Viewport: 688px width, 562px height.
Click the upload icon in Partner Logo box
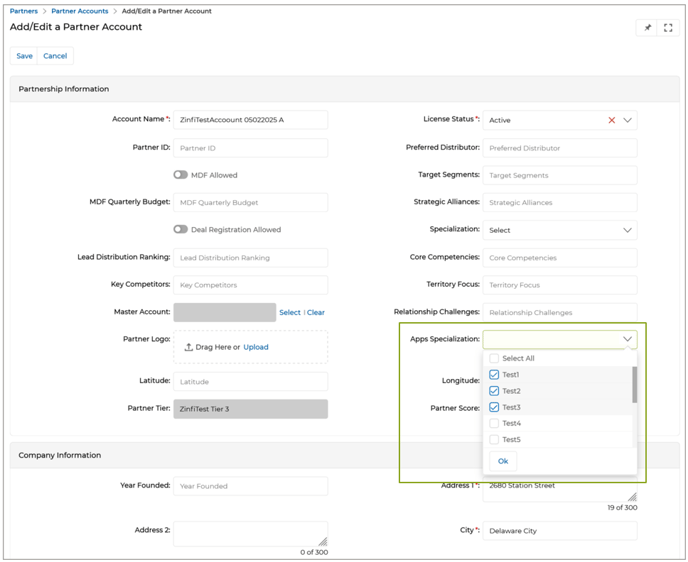click(x=189, y=348)
